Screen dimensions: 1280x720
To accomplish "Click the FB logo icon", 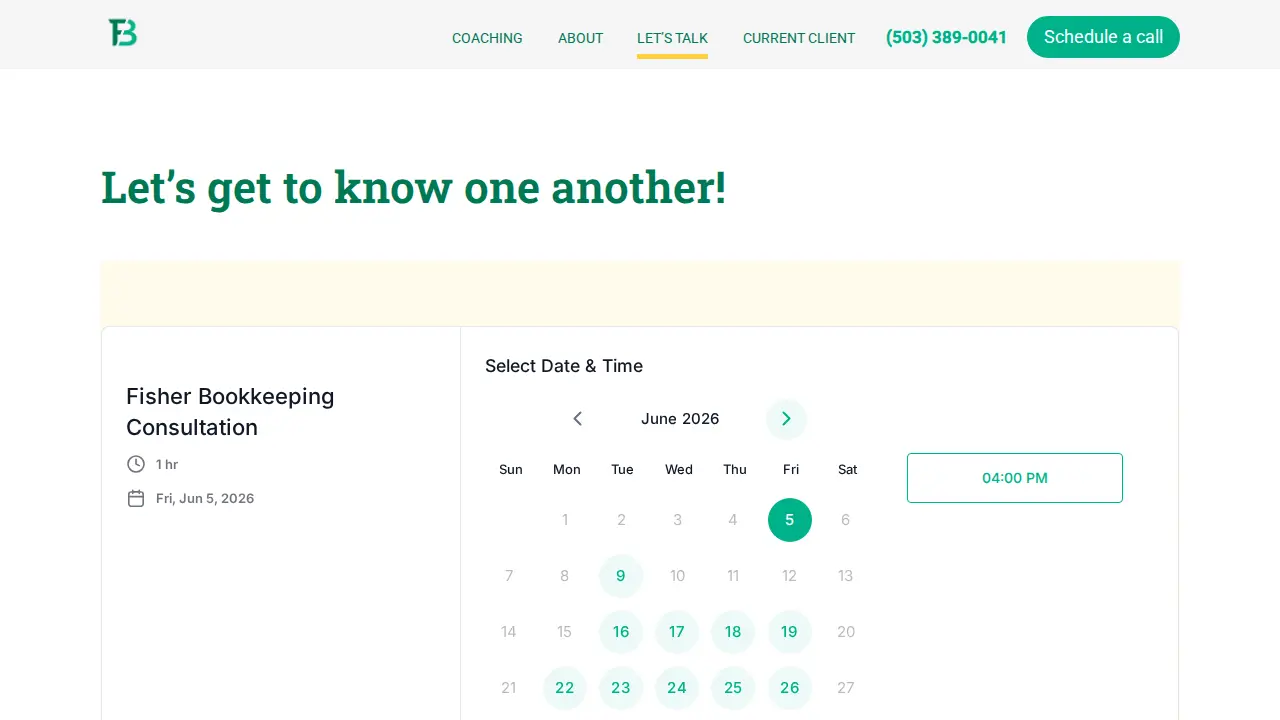I will tap(123, 33).
